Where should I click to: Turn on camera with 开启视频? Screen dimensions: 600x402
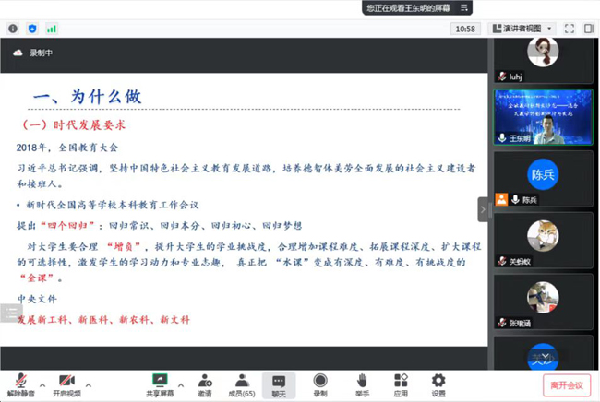pos(66,383)
